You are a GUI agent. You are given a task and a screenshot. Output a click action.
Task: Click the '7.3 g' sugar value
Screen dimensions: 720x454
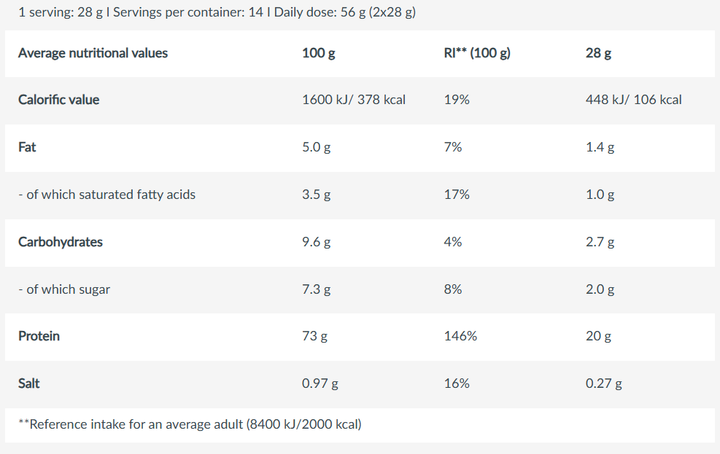(316, 290)
